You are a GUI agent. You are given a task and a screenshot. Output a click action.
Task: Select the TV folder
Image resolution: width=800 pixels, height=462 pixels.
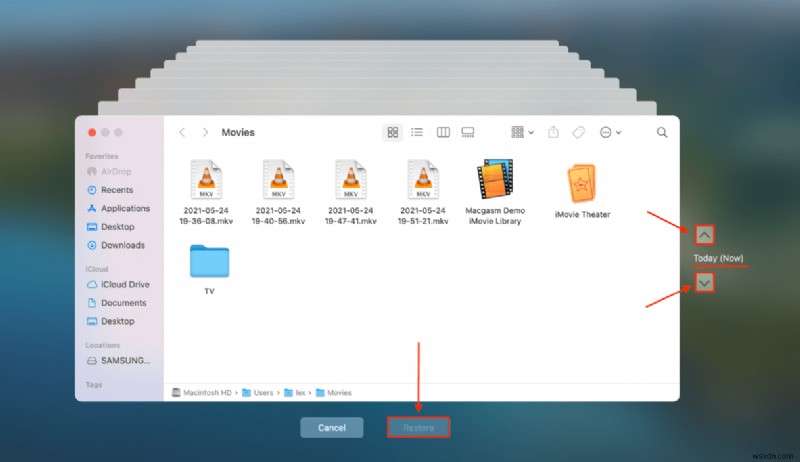[209, 269]
